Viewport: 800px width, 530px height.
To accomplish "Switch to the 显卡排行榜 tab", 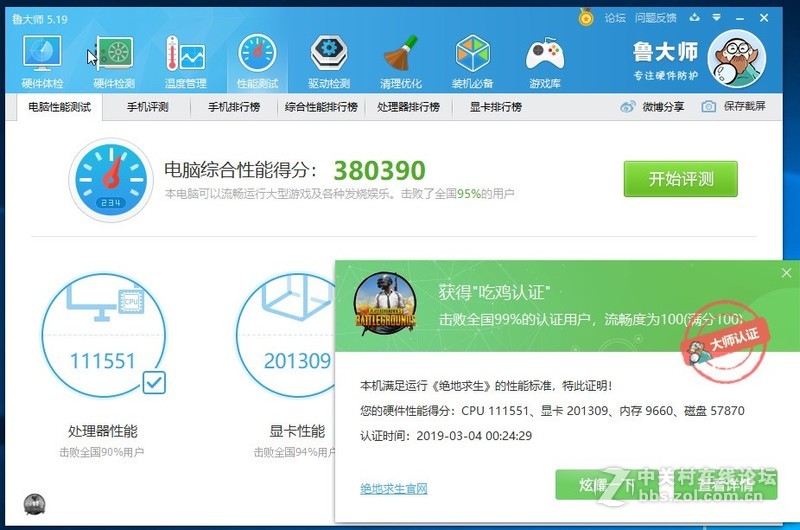I will click(496, 107).
